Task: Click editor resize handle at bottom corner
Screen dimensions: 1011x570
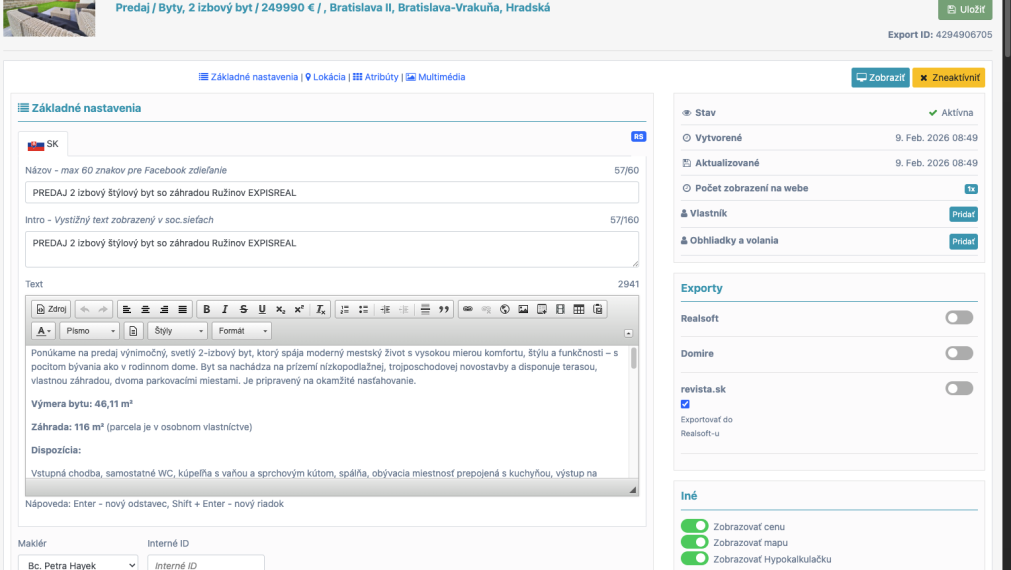Action: [633, 489]
